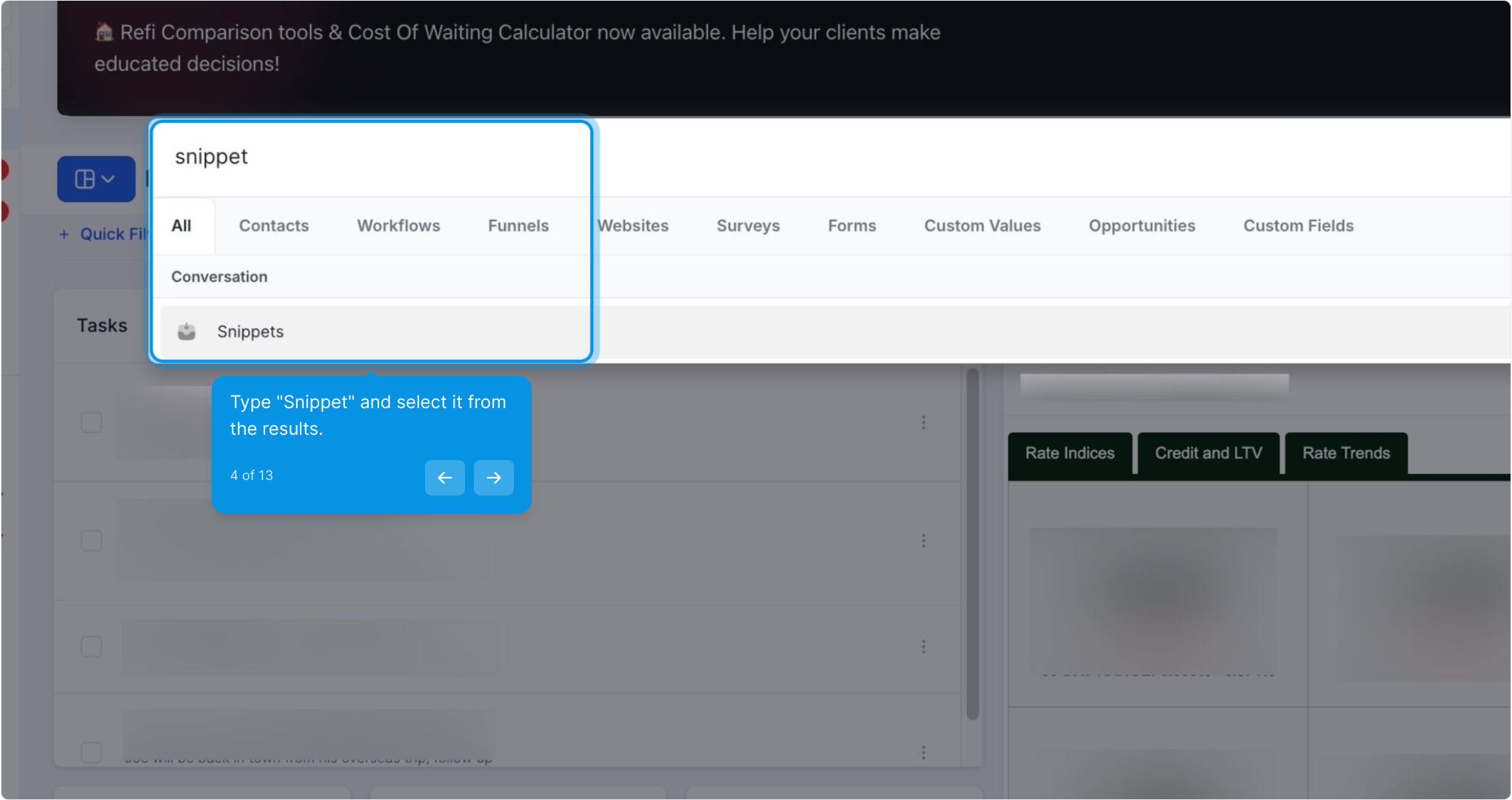Image resolution: width=1512 pixels, height=800 pixels.
Task: Check the third task checkbox
Action: (91, 647)
